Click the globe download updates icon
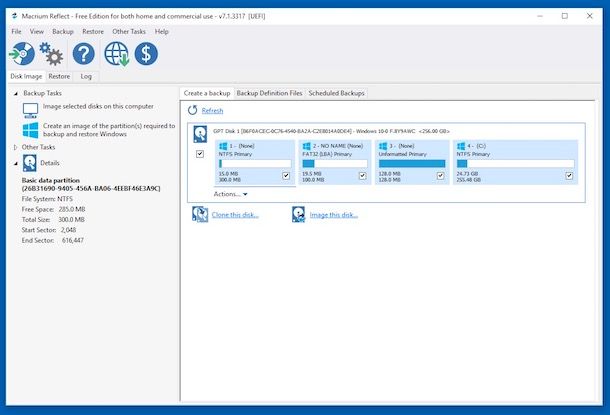 click(x=116, y=54)
